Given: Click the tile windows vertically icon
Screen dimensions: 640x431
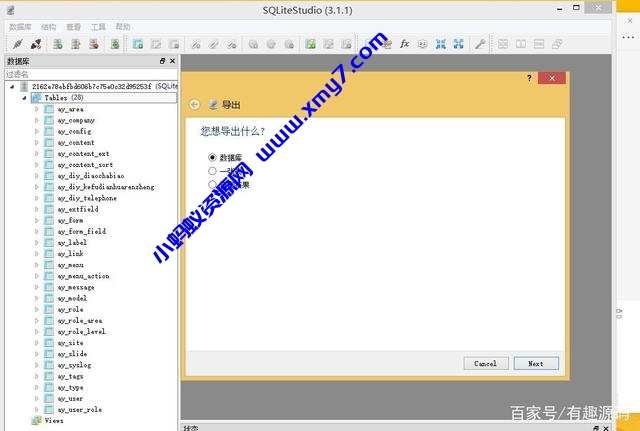Looking at the screenshot, I should click(539, 44).
